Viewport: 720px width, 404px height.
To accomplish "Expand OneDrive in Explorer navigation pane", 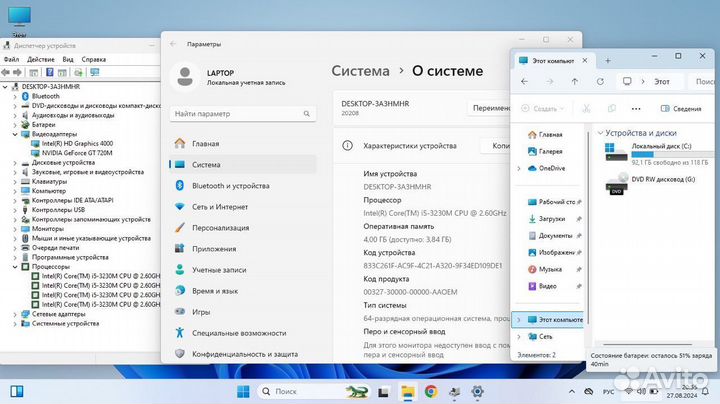I will (519, 168).
